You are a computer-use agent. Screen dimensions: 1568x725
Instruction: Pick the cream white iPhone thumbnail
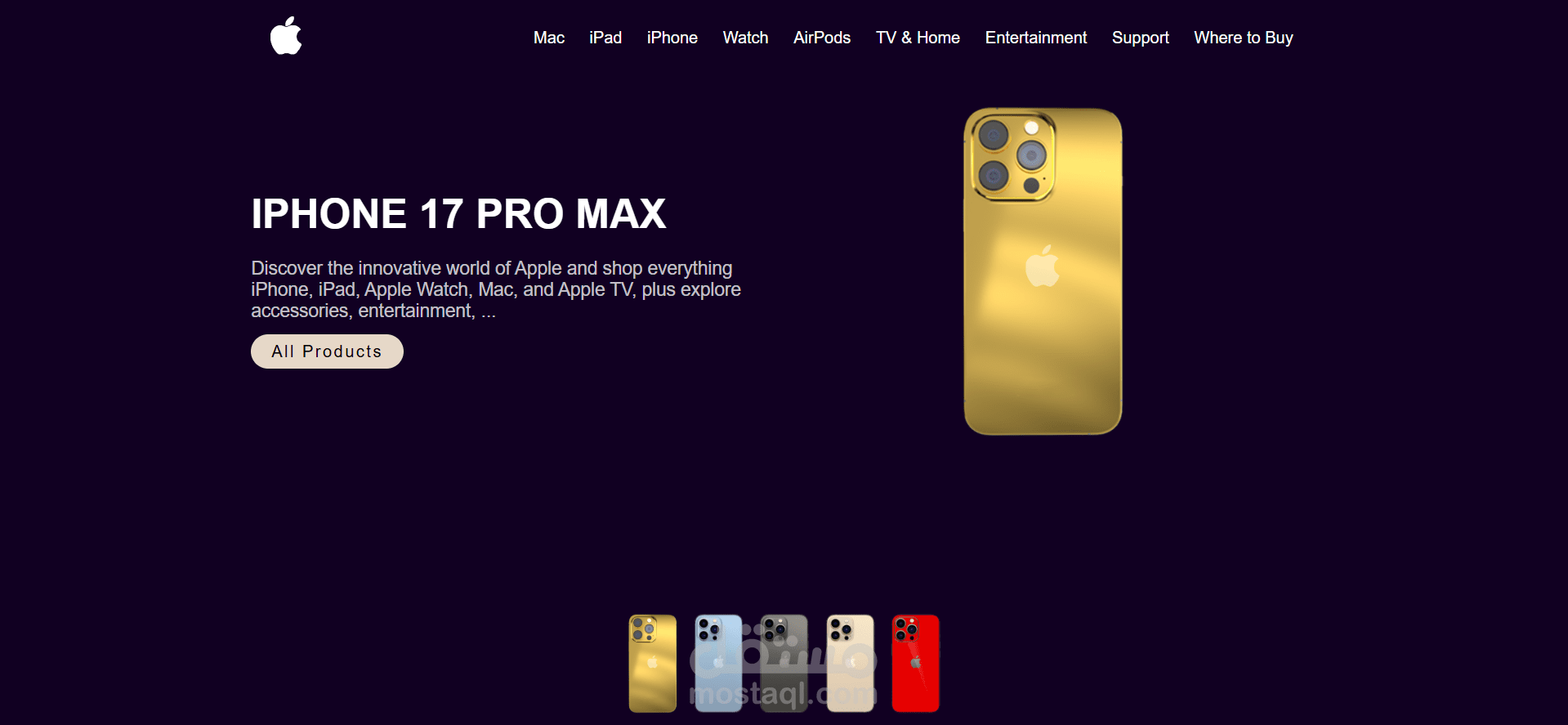coord(850,664)
